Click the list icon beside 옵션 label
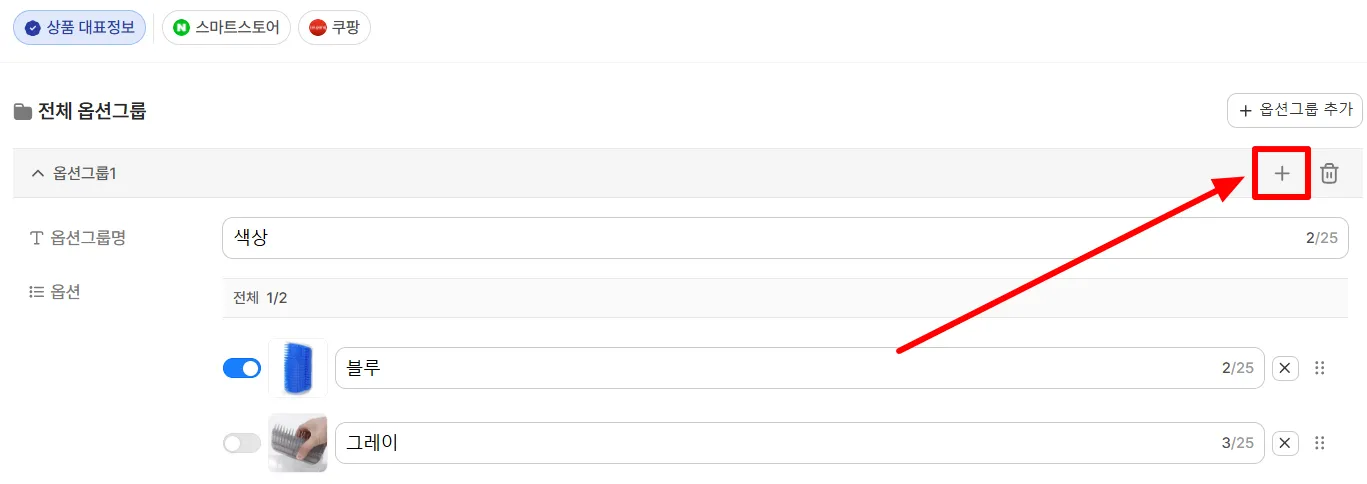The image size is (1367, 484). pos(37,292)
